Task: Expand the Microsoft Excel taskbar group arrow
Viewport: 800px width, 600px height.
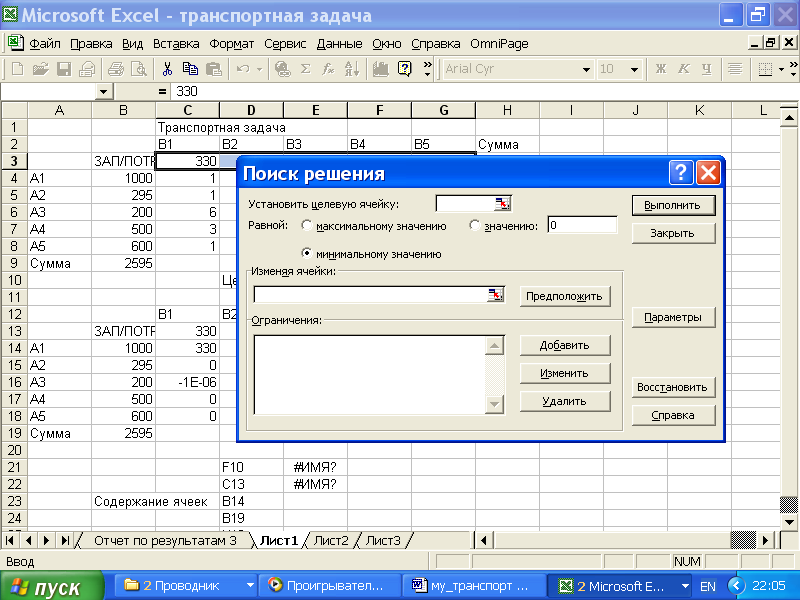Action: pos(685,586)
